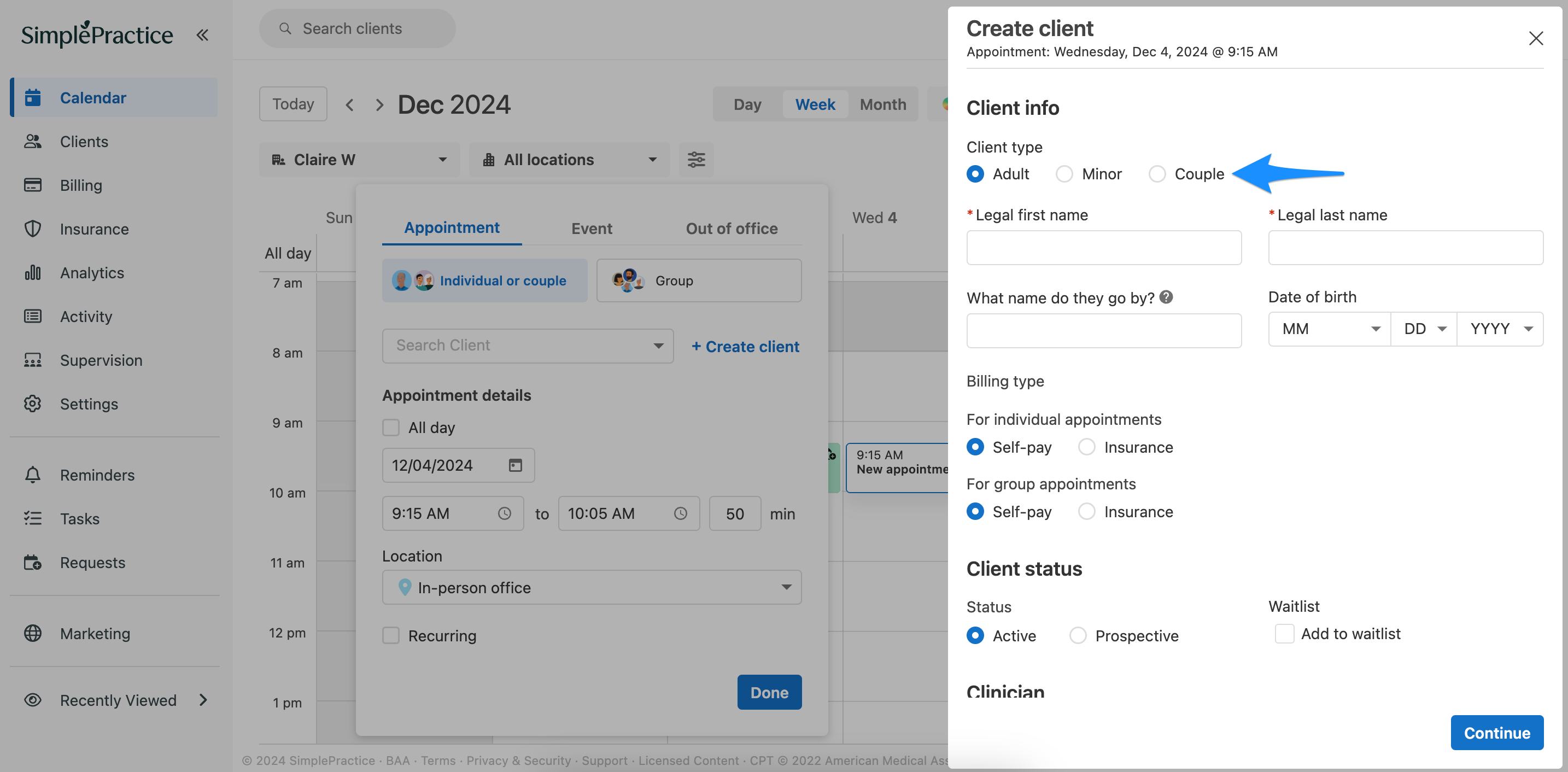This screenshot has width=1568, height=772.
Task: Click the Legal last name field
Action: (1406, 248)
